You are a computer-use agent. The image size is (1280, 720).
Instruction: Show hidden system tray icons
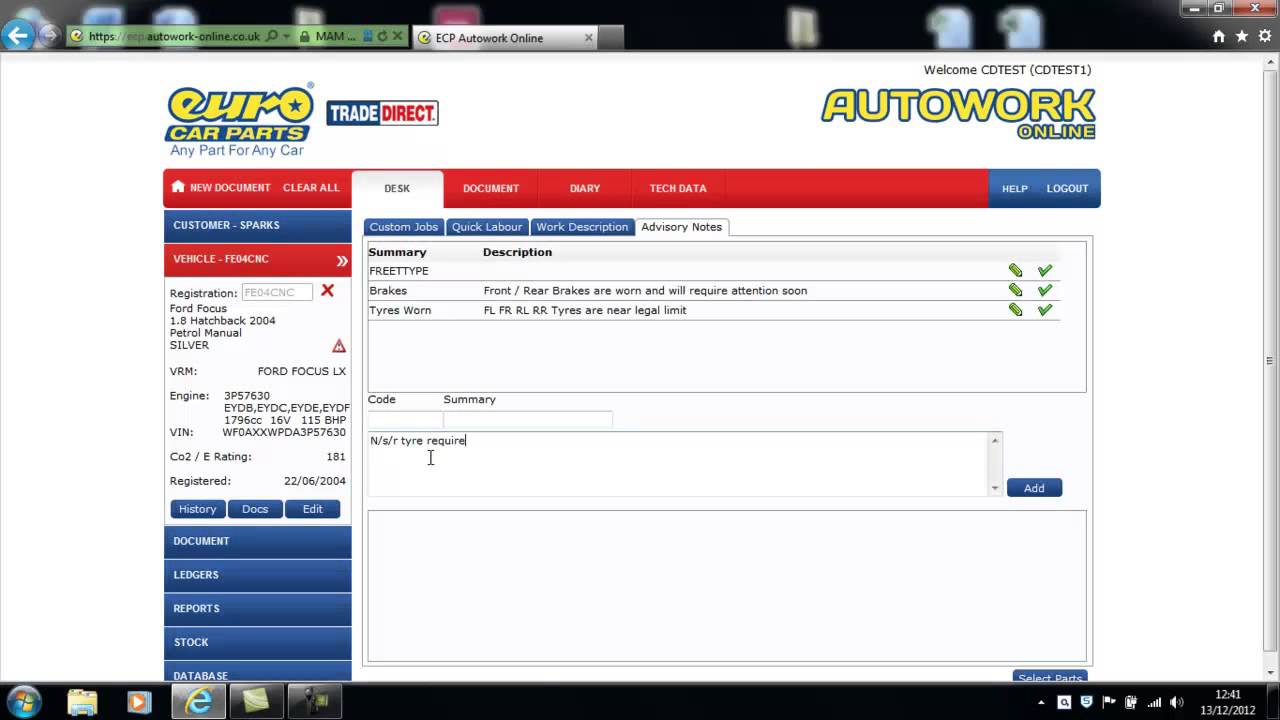1043,702
